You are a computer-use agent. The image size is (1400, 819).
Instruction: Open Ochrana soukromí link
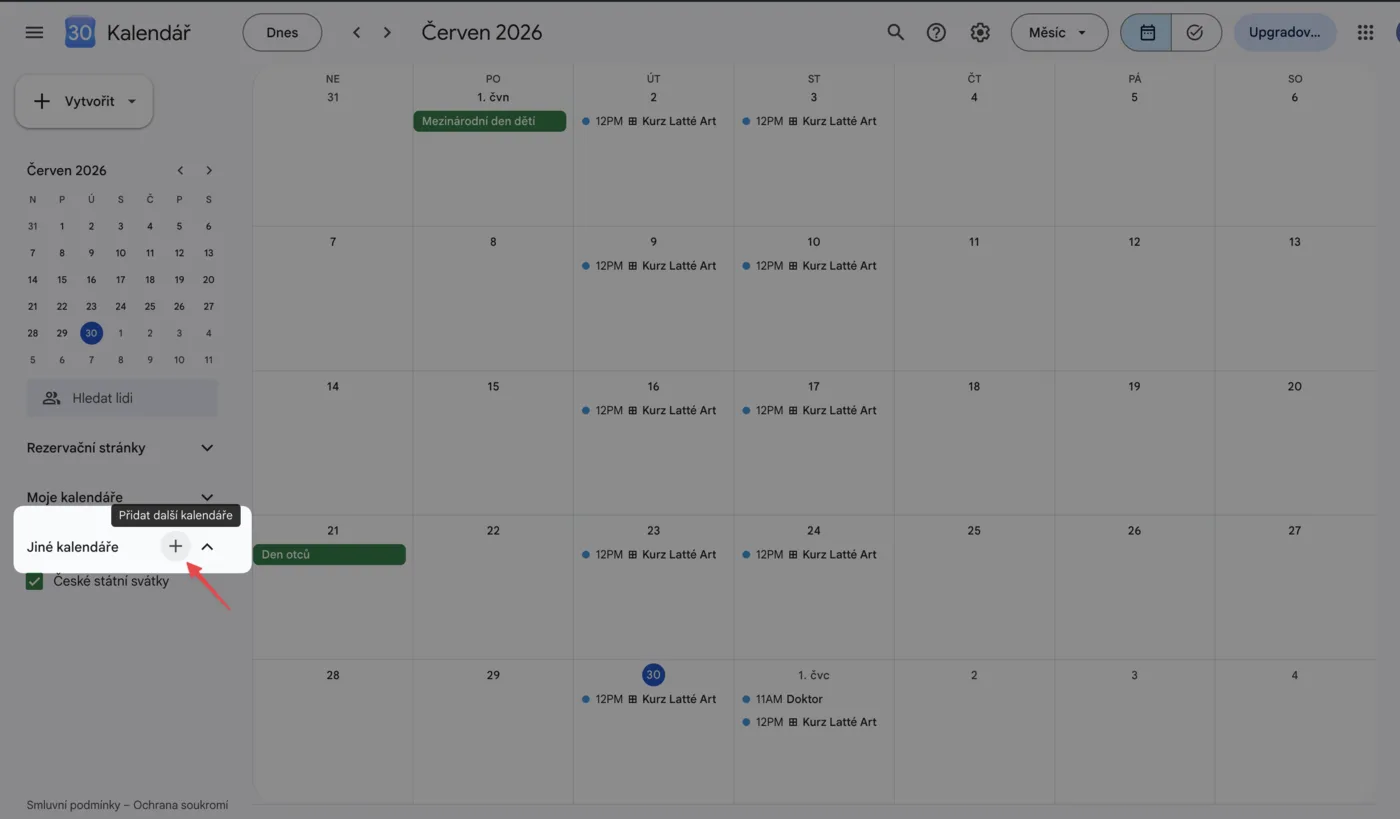(181, 805)
